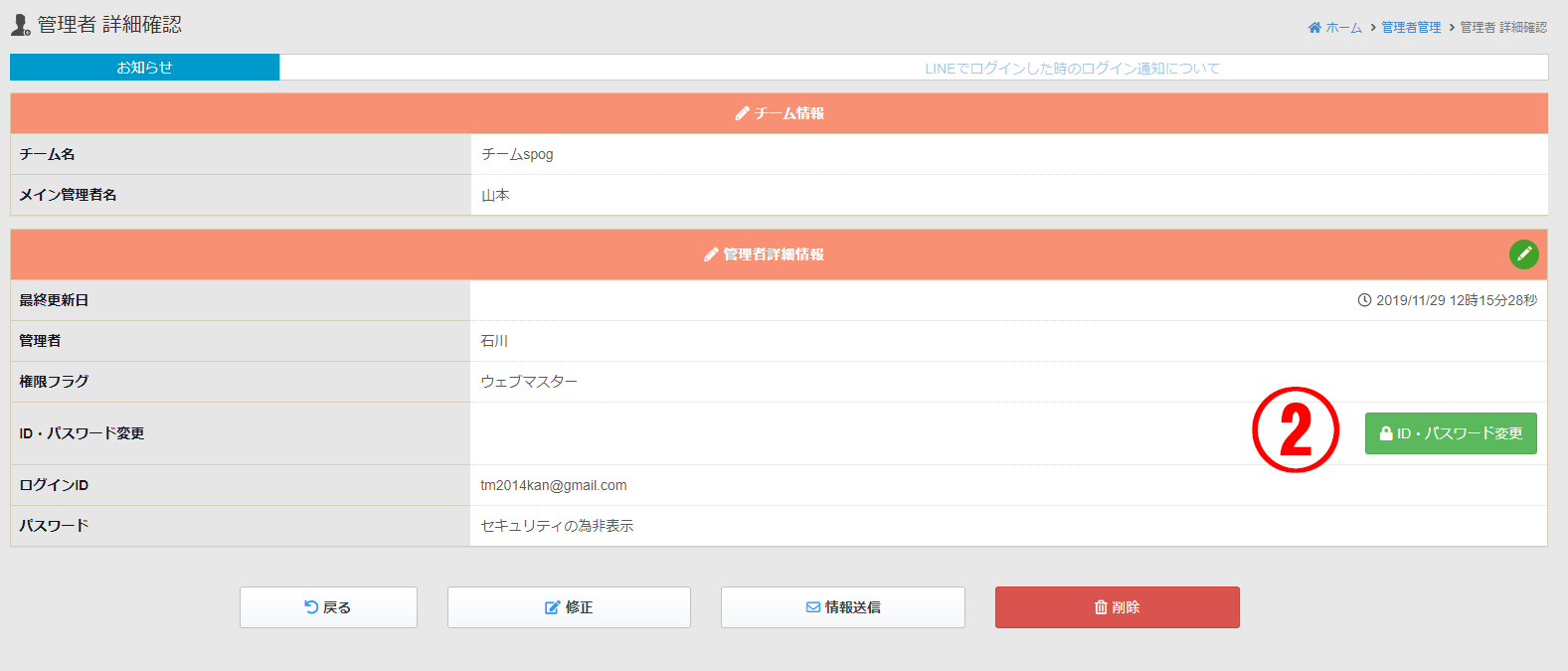Click the red circled number 2 marker
Screen dimensions: 1568x671
1295,430
